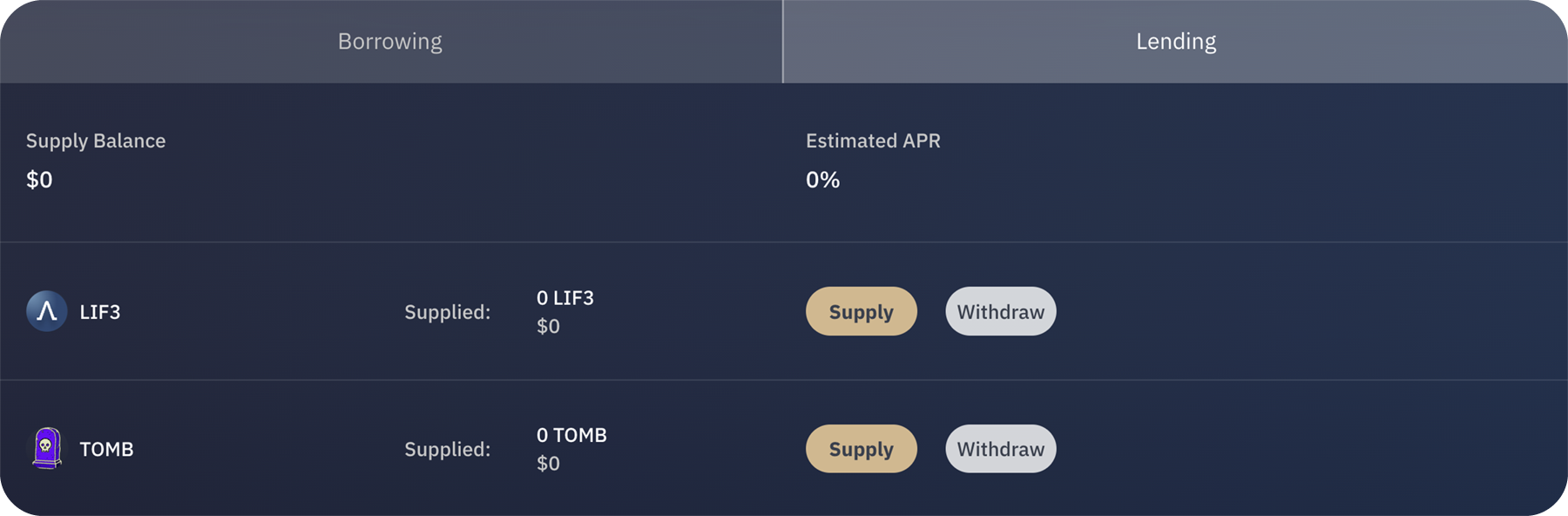
Task: Click the Supplied label in LIF3 row
Action: coord(447,312)
